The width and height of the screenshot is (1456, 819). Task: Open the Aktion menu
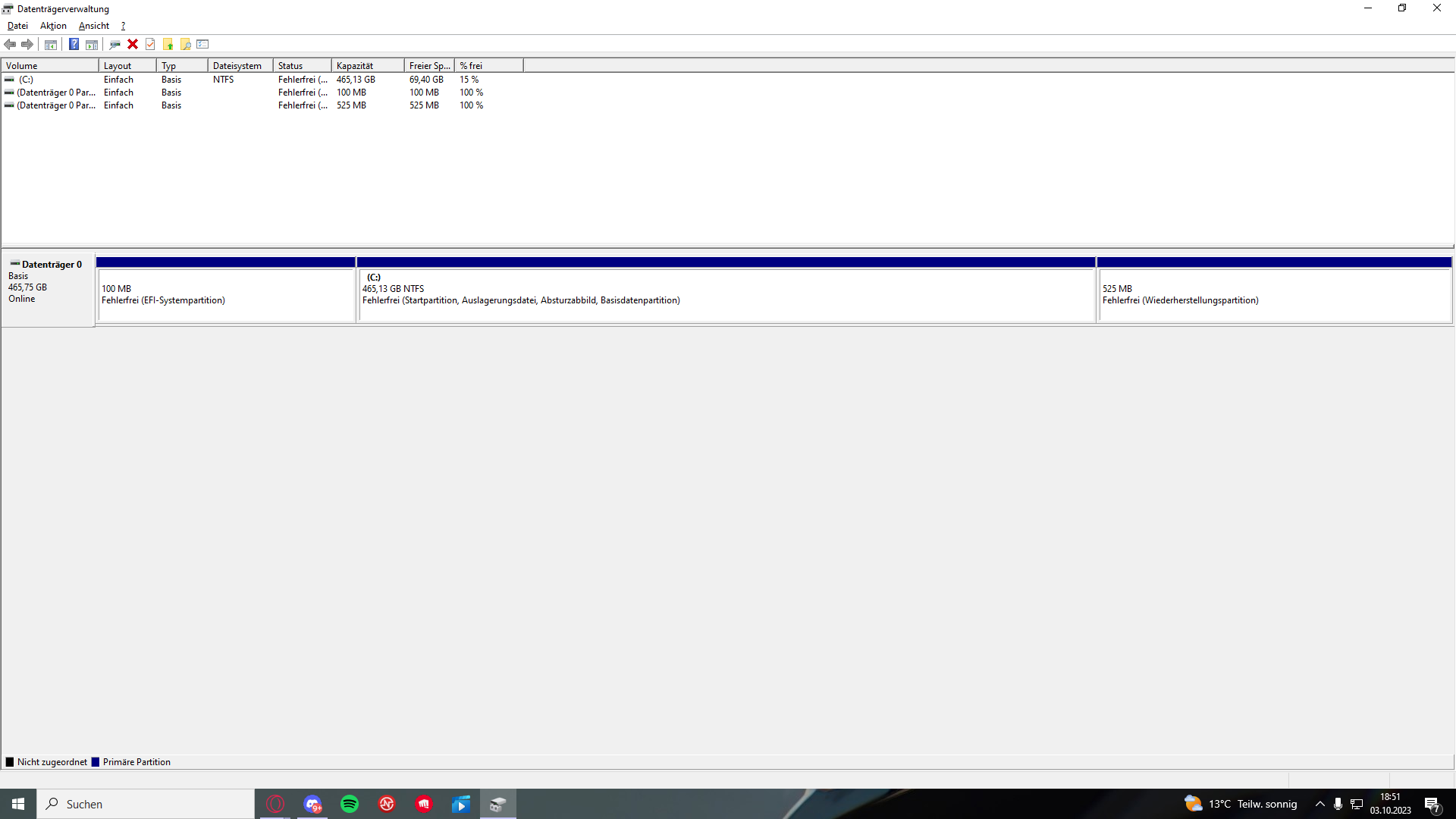53,26
